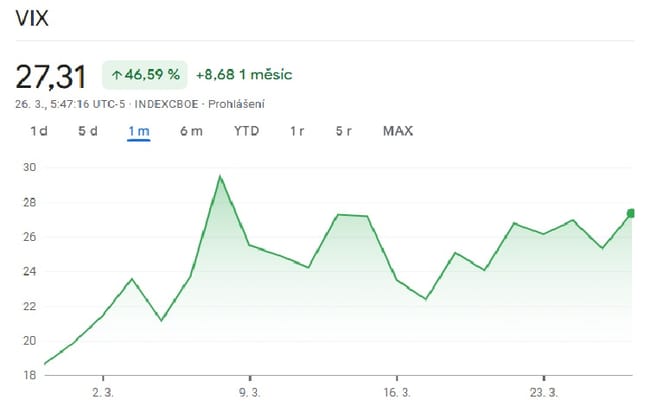Screen dimensions: 650x405
Task: Click the green endpoint dot on chart
Action: click(x=631, y=212)
